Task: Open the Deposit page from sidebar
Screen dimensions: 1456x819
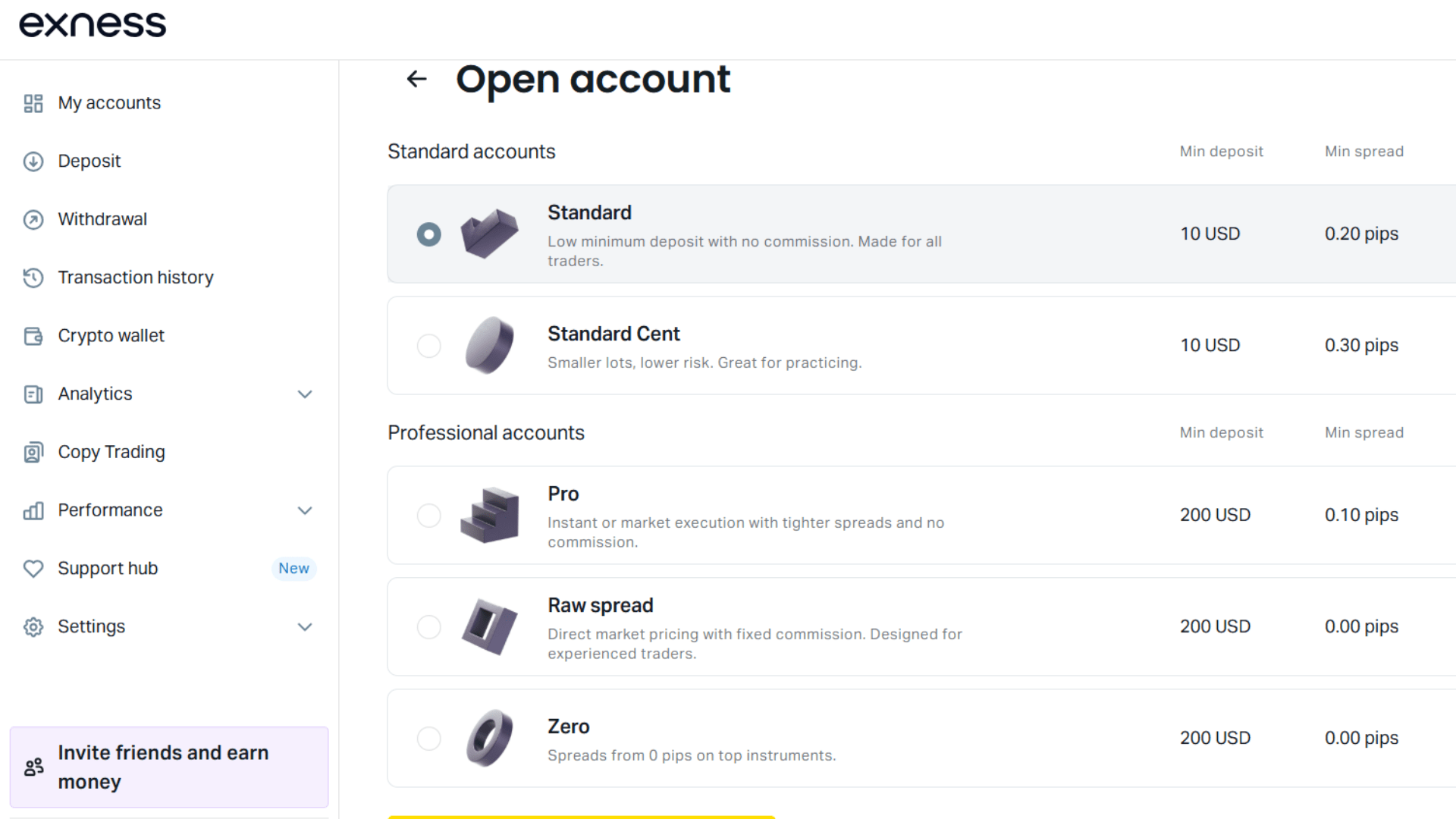Action: [89, 161]
